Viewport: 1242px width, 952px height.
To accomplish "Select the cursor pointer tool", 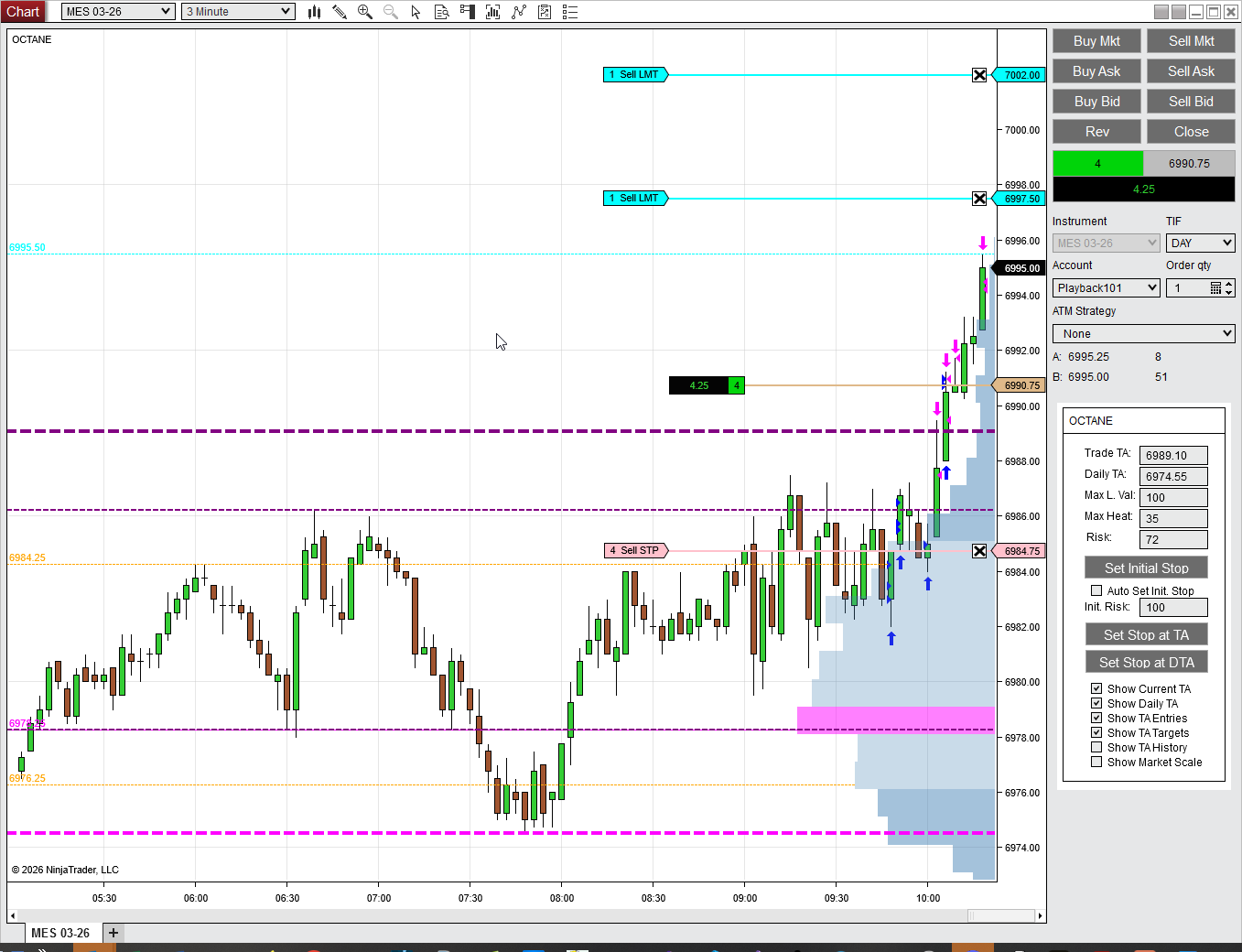I will 416,12.
